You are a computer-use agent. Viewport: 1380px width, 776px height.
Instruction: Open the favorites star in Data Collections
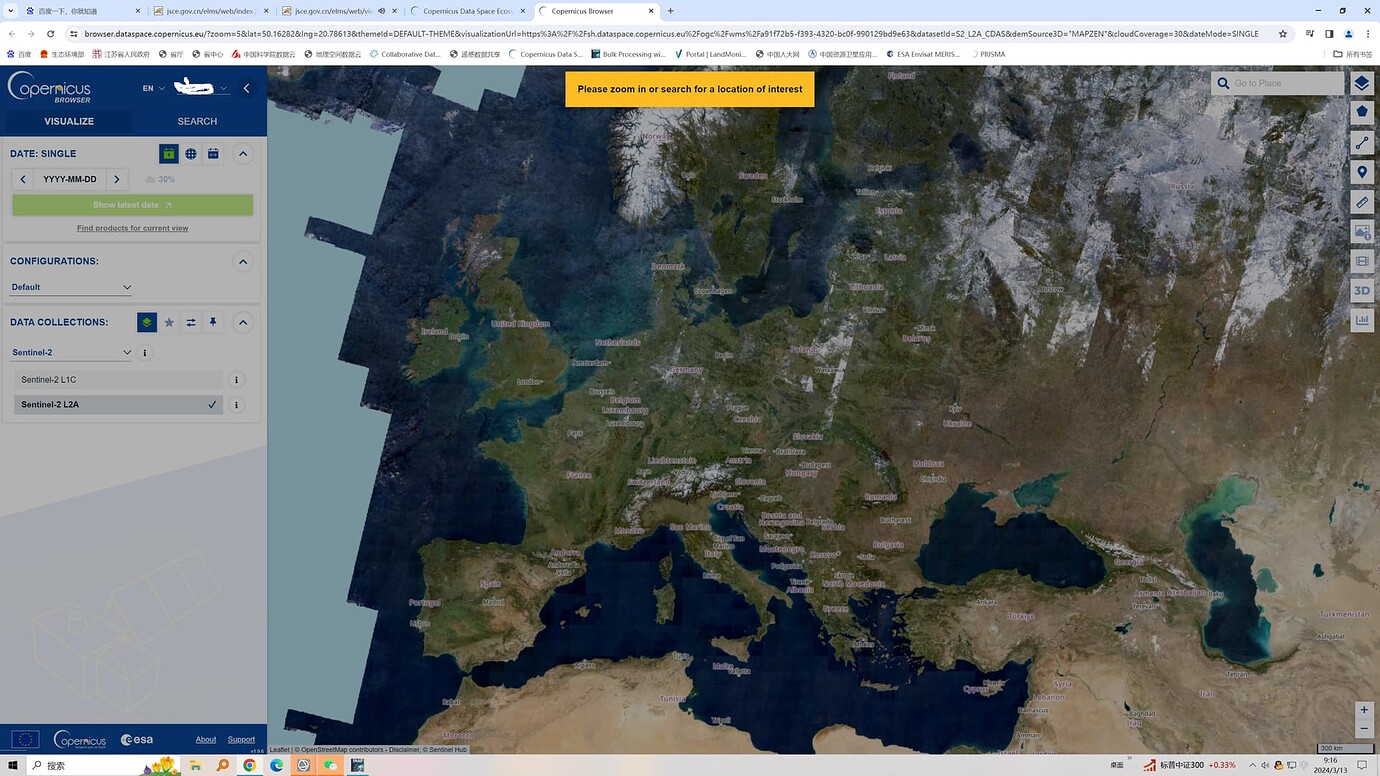169,322
